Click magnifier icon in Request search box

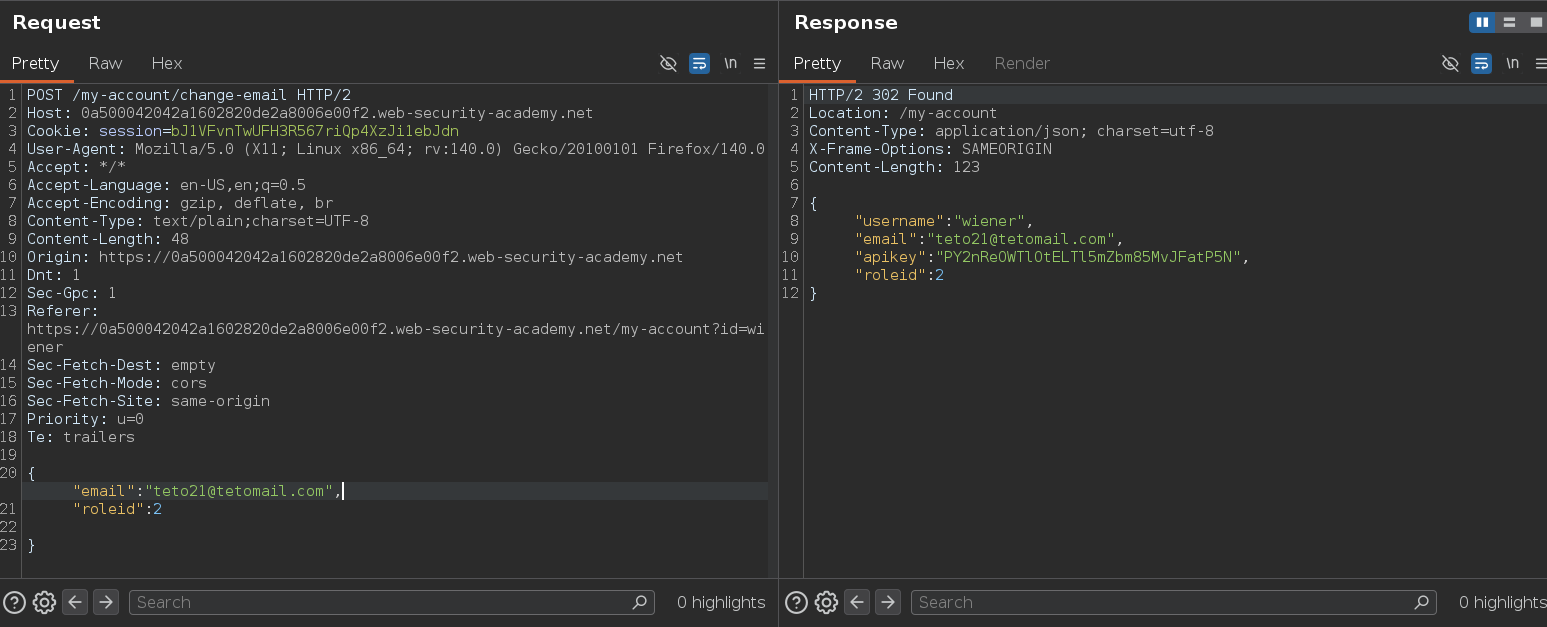pos(640,602)
